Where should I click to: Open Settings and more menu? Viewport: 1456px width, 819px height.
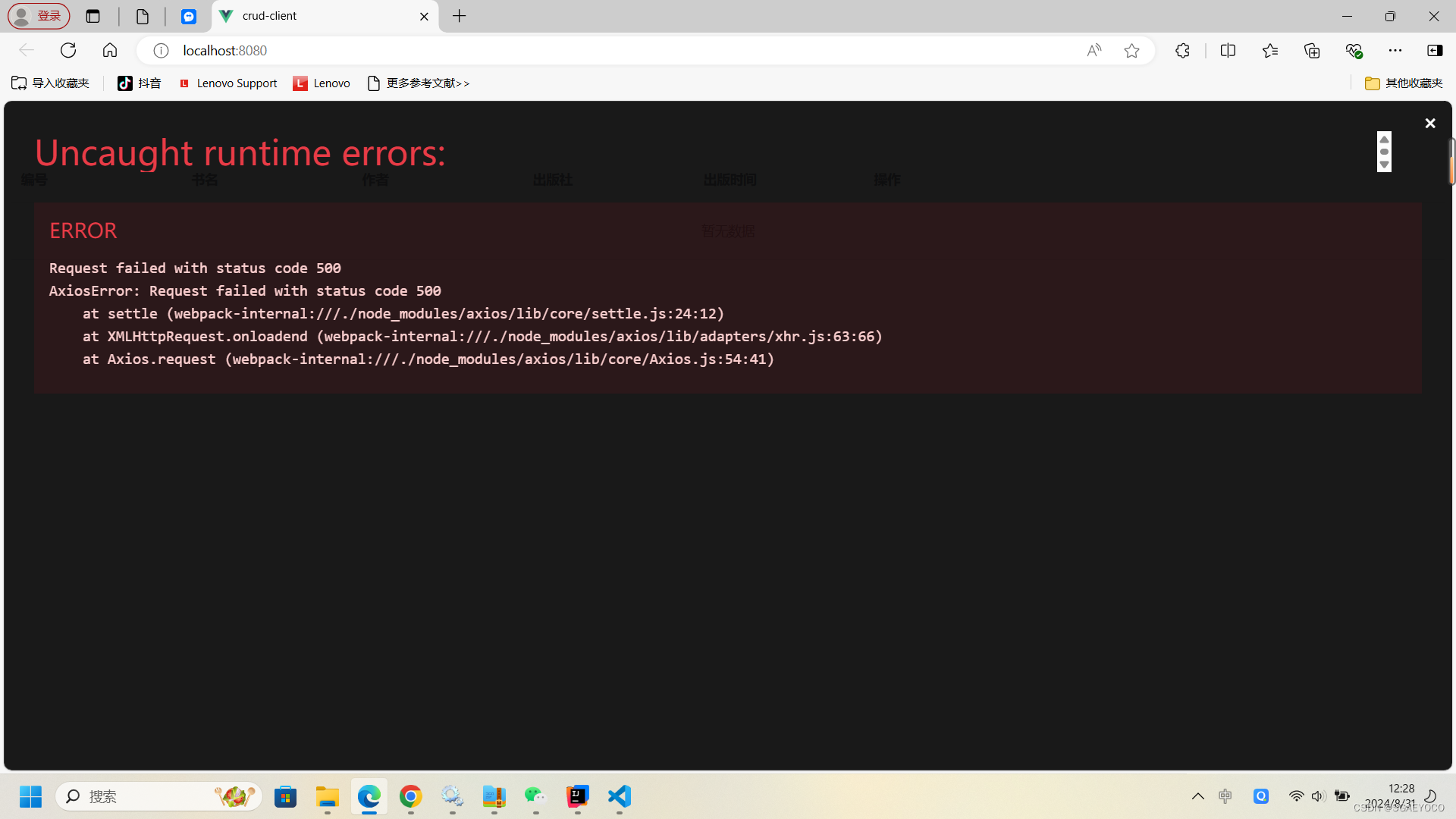[x=1395, y=51]
